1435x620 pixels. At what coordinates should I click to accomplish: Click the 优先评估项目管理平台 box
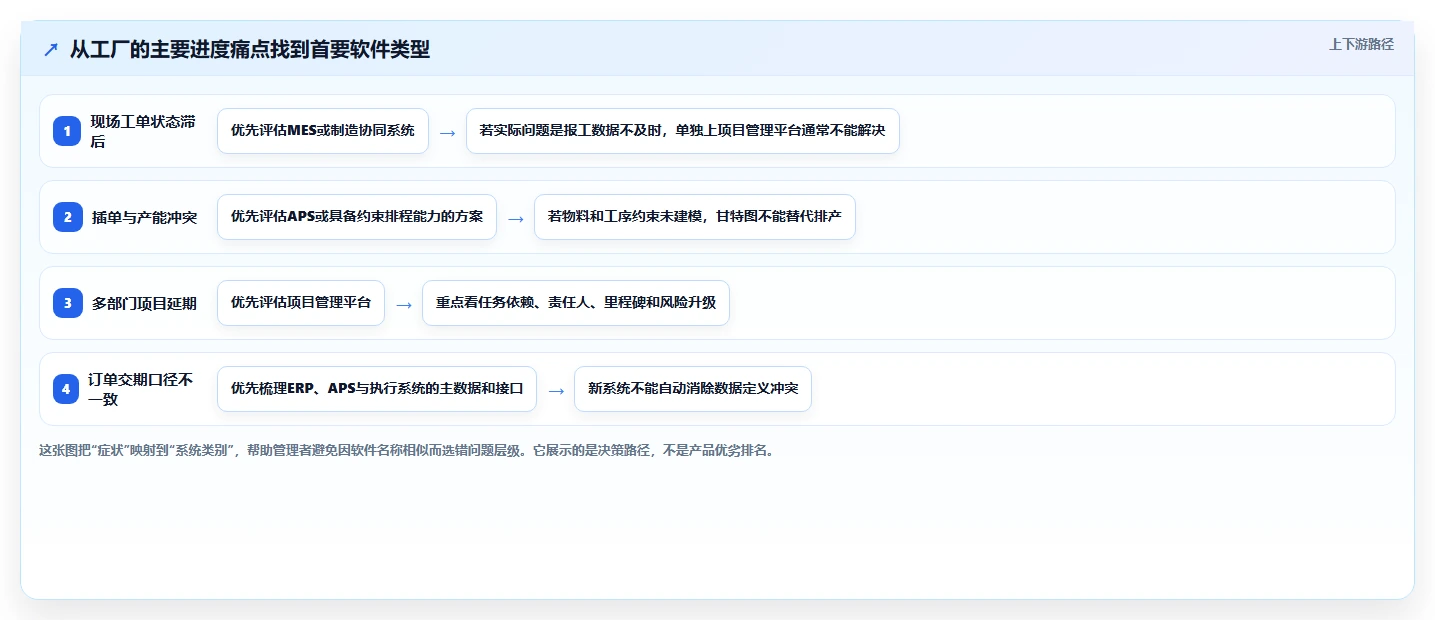pyautogui.click(x=301, y=303)
